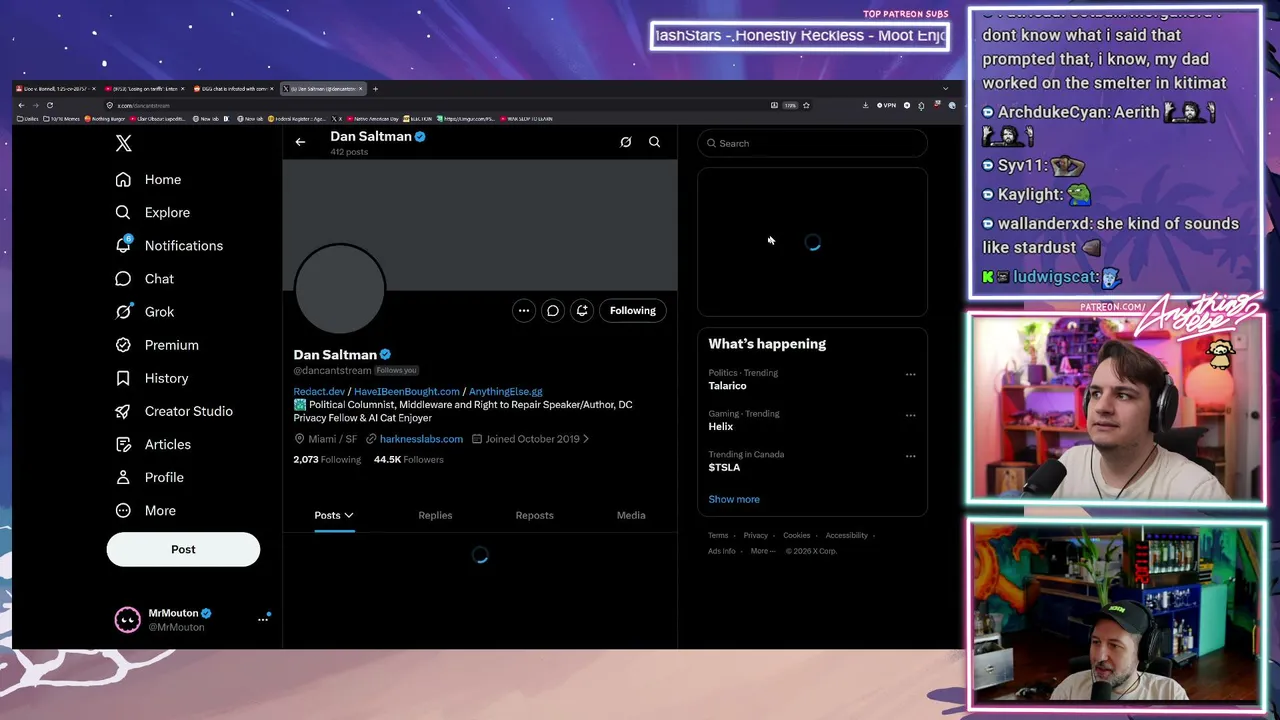1280x720 pixels.
Task: Switch to the DGG chat browser tab
Action: tap(234, 89)
